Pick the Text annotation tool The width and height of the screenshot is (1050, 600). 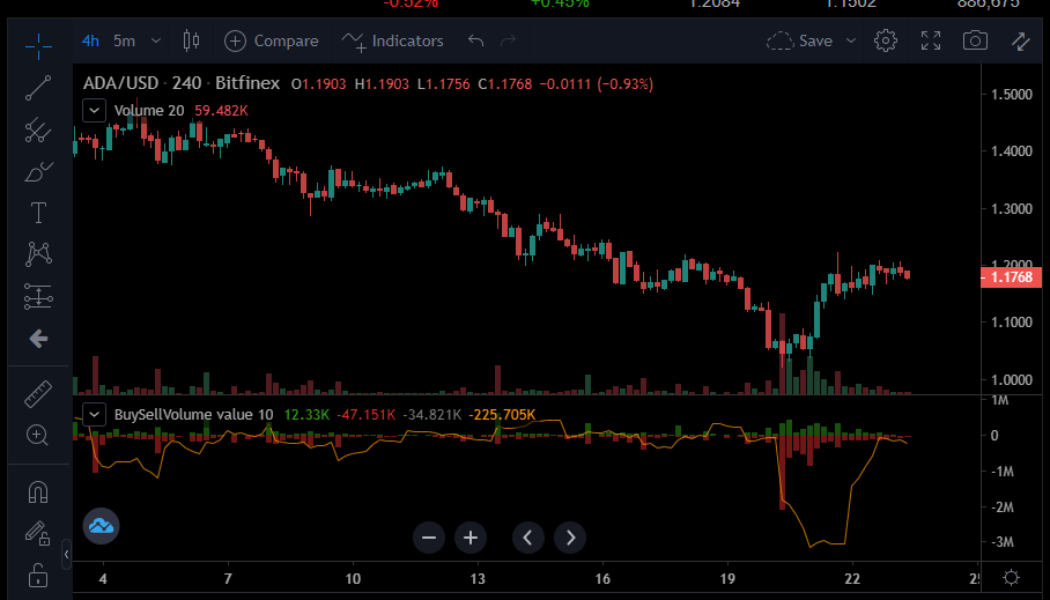click(x=37, y=212)
